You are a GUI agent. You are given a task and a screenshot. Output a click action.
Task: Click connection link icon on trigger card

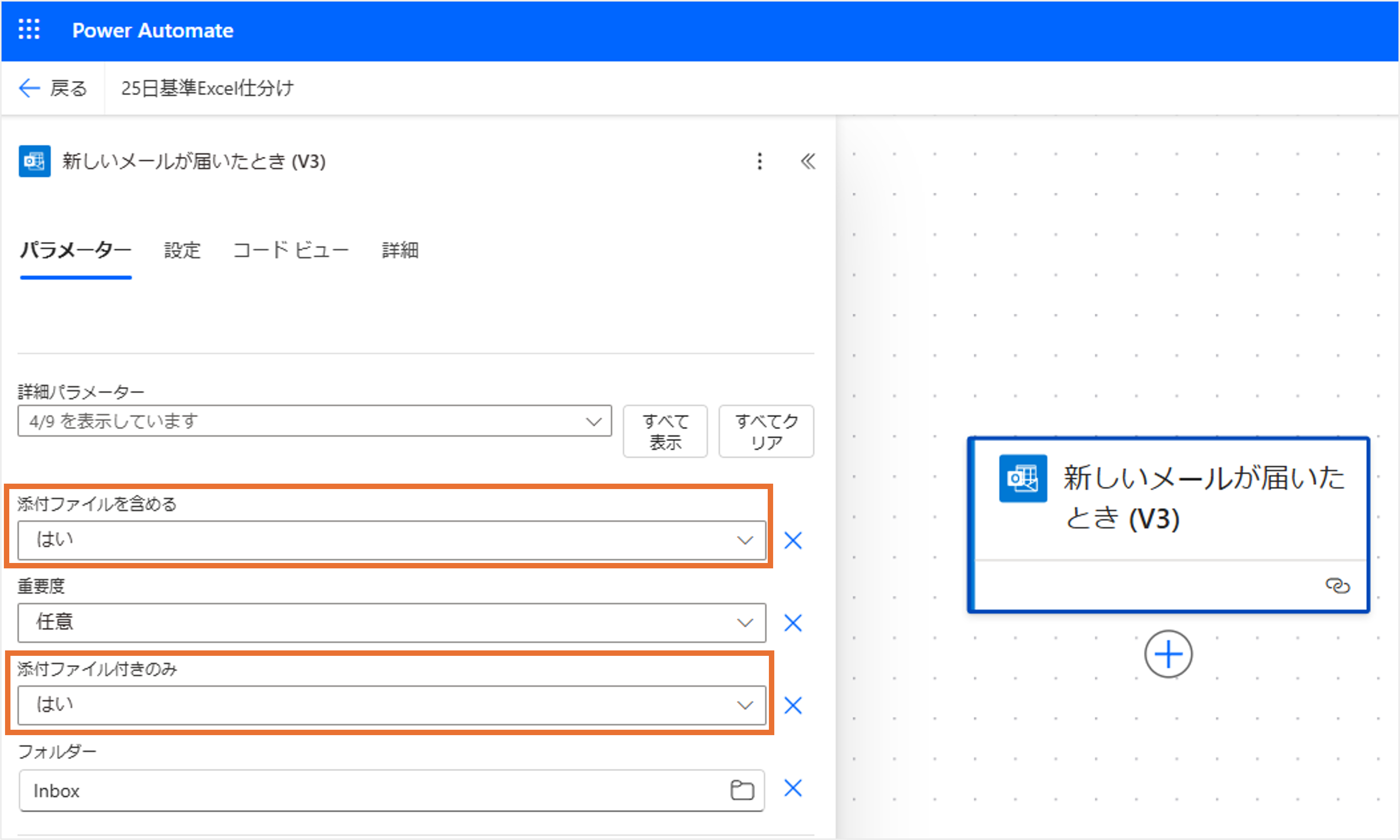1338,585
